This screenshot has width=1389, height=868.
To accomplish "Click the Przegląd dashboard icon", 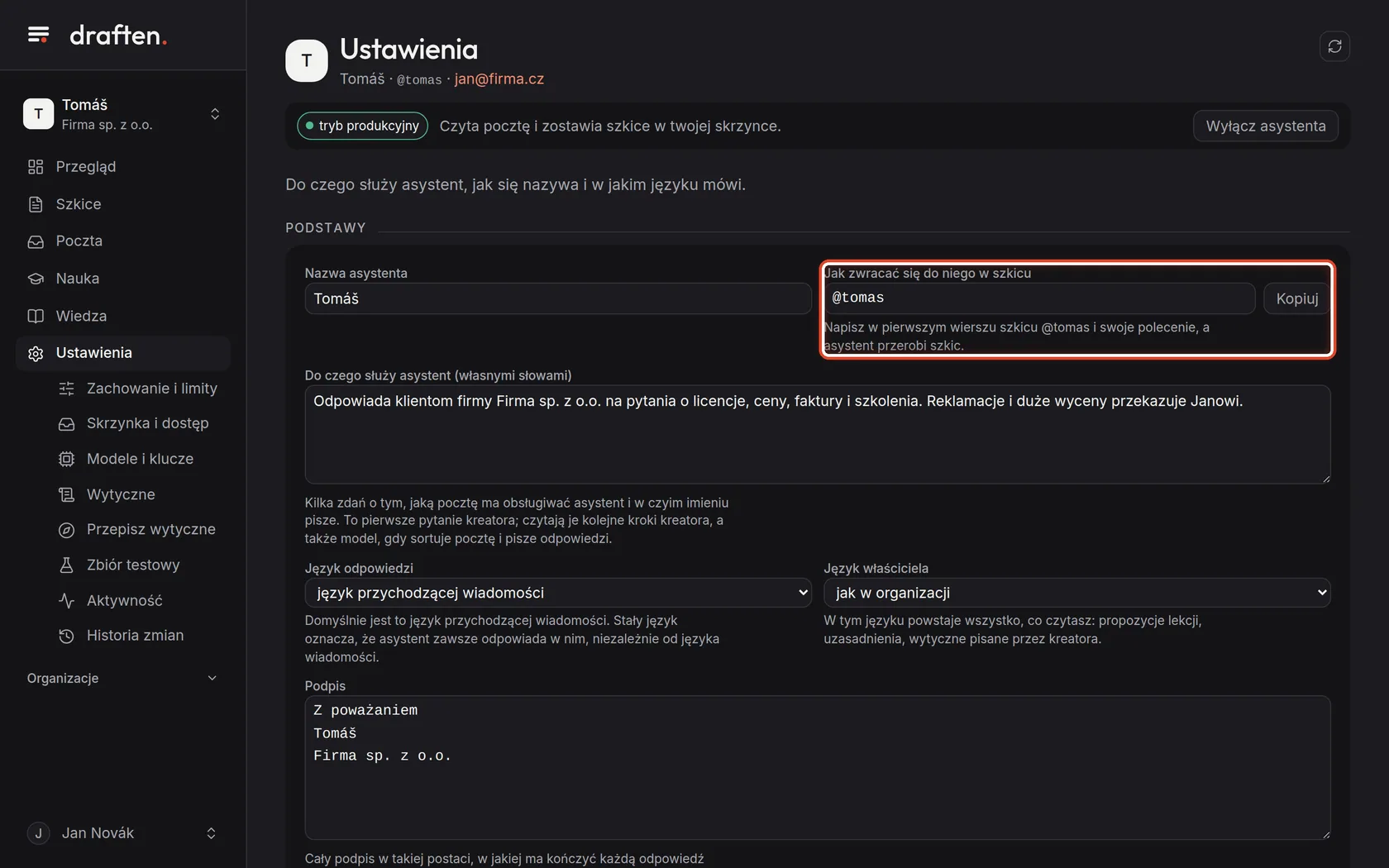I will [x=36, y=167].
